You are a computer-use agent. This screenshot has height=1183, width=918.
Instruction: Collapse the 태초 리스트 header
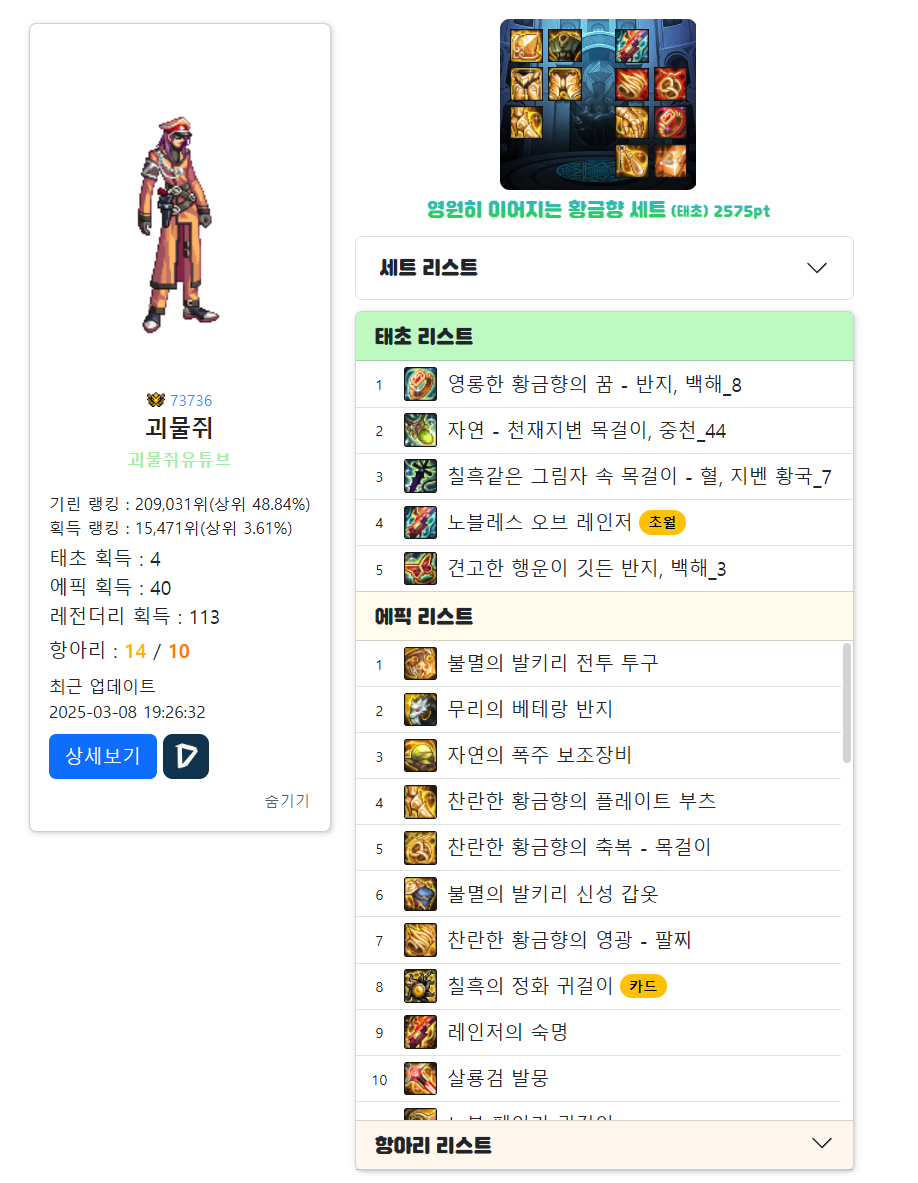(604, 336)
